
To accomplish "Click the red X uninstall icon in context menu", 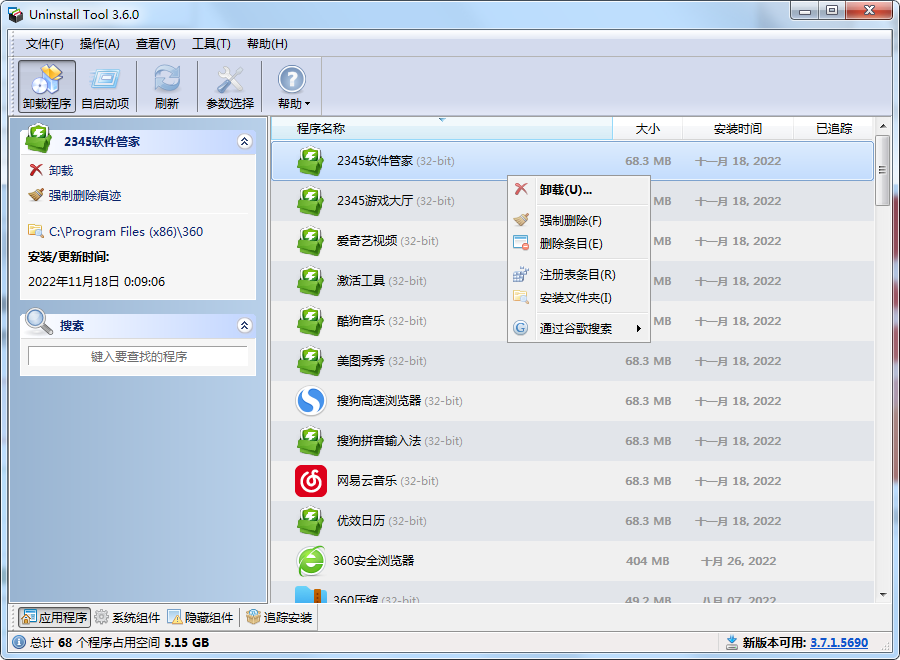I will (521, 189).
